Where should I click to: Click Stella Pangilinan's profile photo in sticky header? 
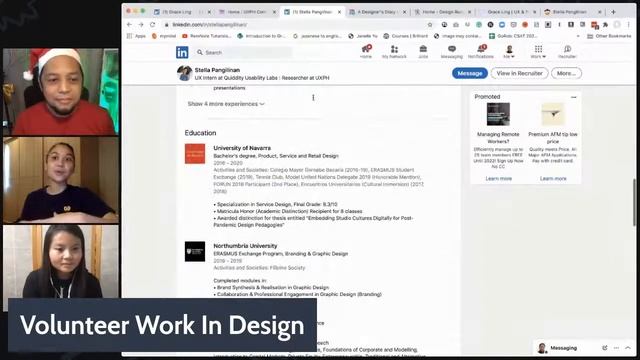[x=184, y=73]
